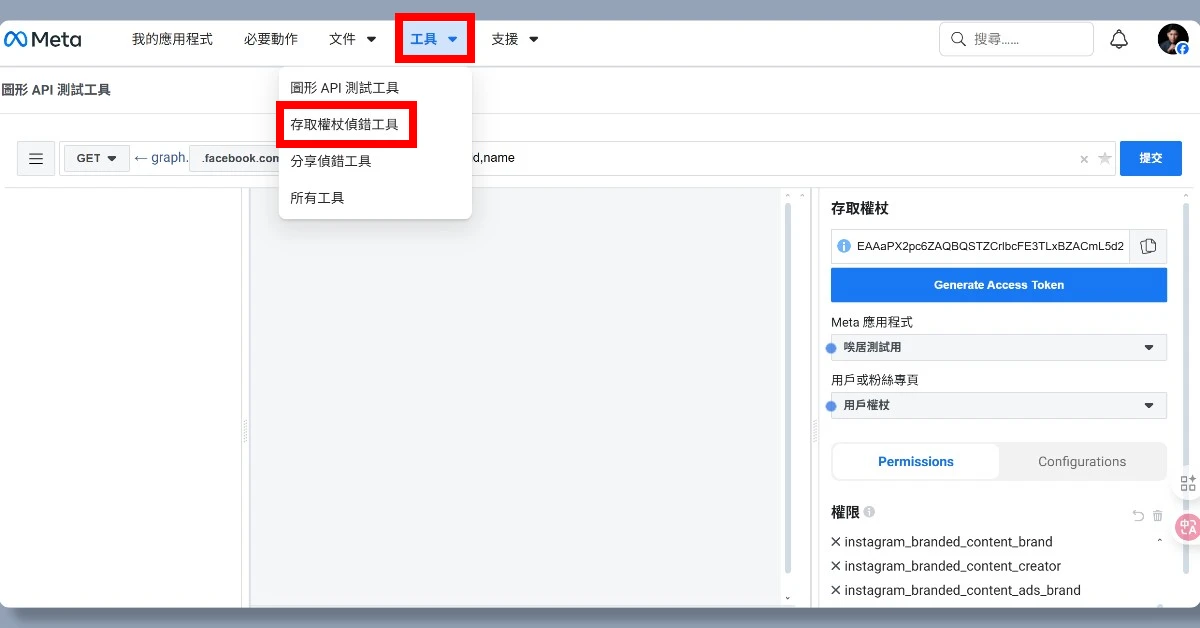This screenshot has width=1200, height=628.
Task: Open the GET method dropdown
Action: coord(97,158)
